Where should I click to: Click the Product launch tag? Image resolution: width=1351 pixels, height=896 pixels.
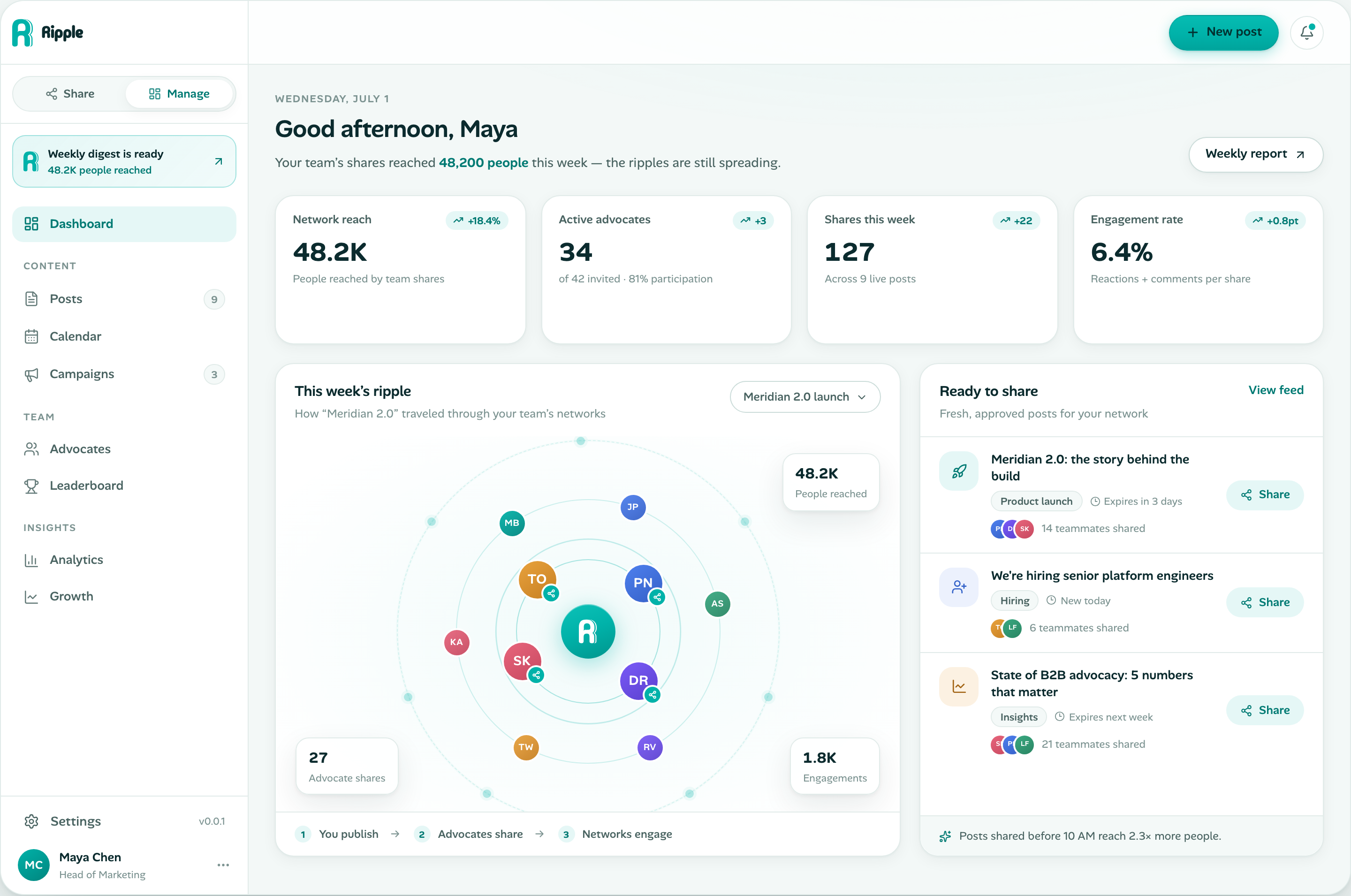click(x=1036, y=502)
